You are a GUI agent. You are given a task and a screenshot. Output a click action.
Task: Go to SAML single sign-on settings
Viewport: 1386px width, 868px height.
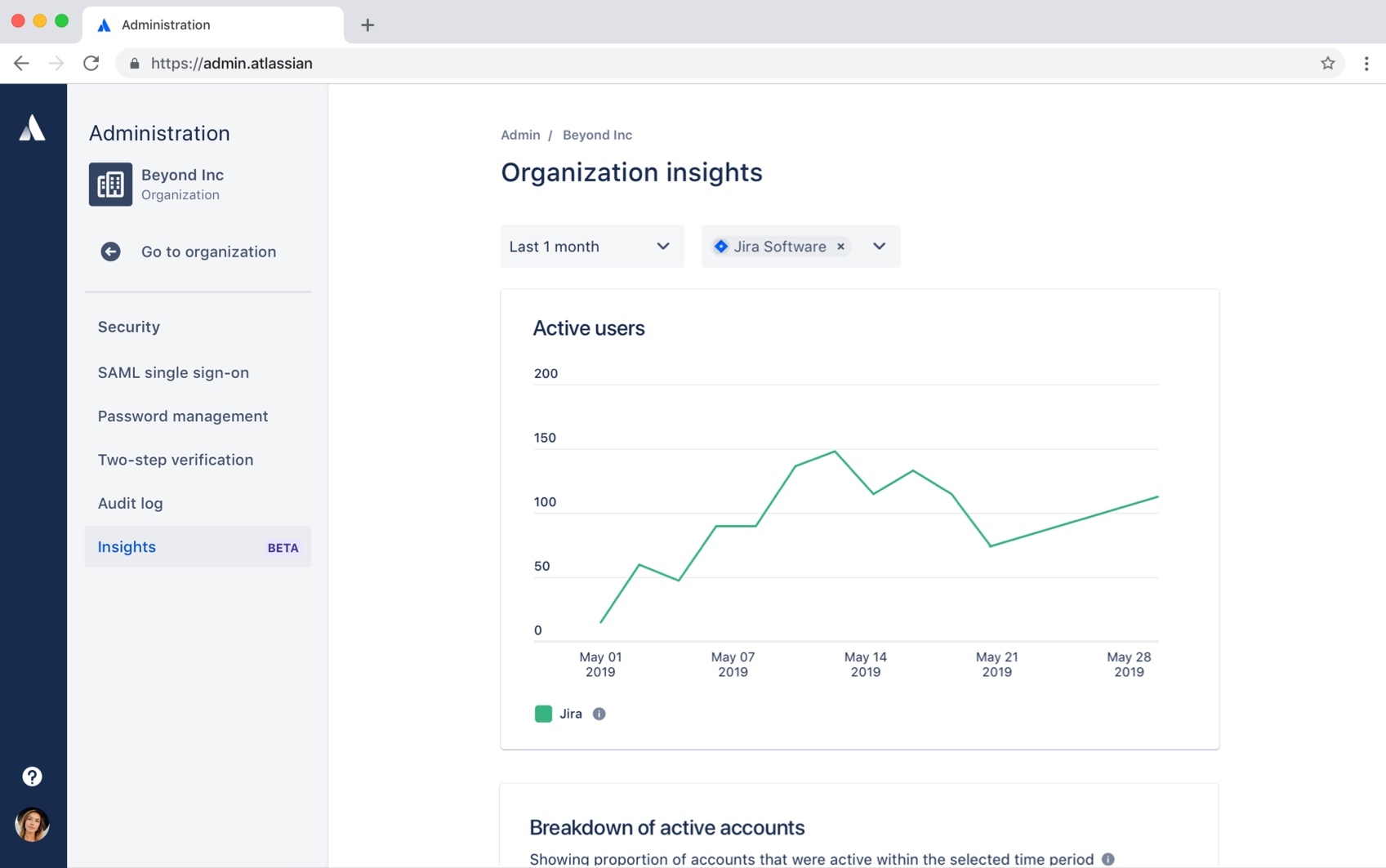click(173, 372)
